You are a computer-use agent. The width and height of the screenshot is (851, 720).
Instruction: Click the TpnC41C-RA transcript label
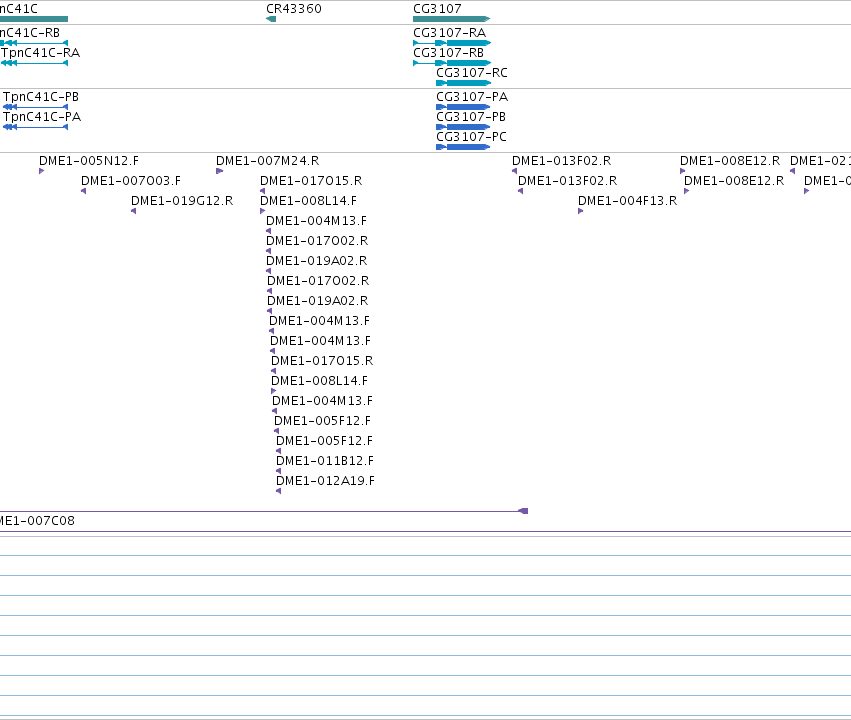(x=41, y=53)
